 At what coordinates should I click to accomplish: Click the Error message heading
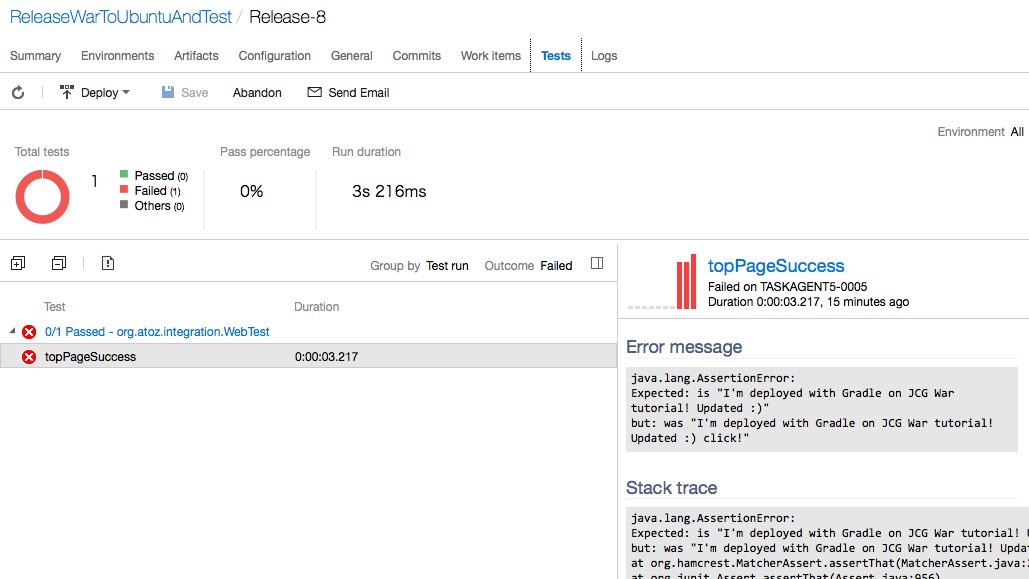coord(684,347)
